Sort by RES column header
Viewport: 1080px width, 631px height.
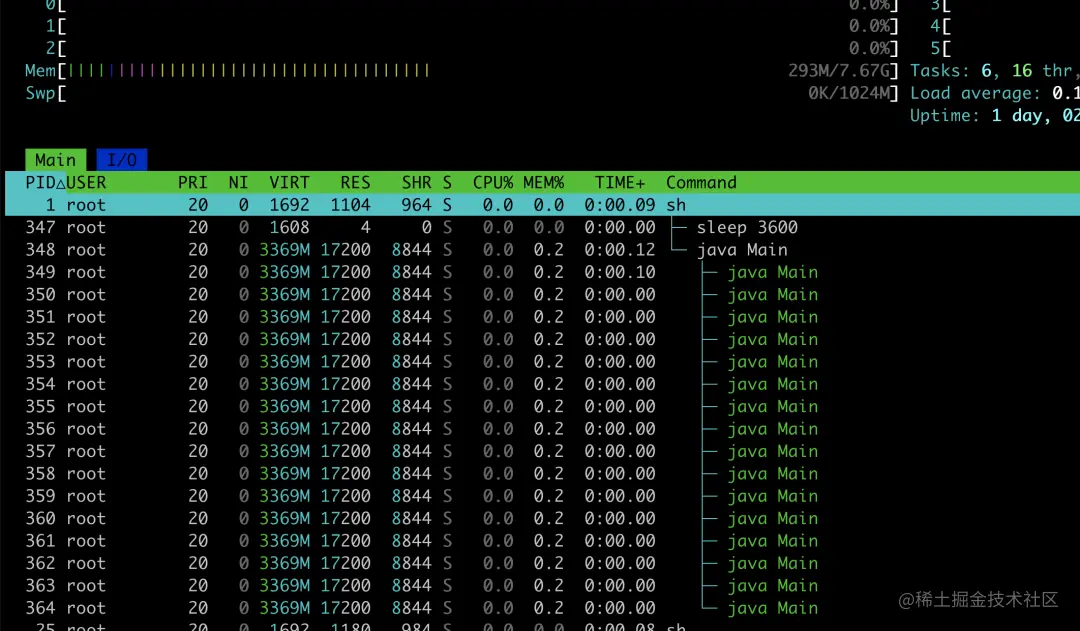(x=355, y=183)
